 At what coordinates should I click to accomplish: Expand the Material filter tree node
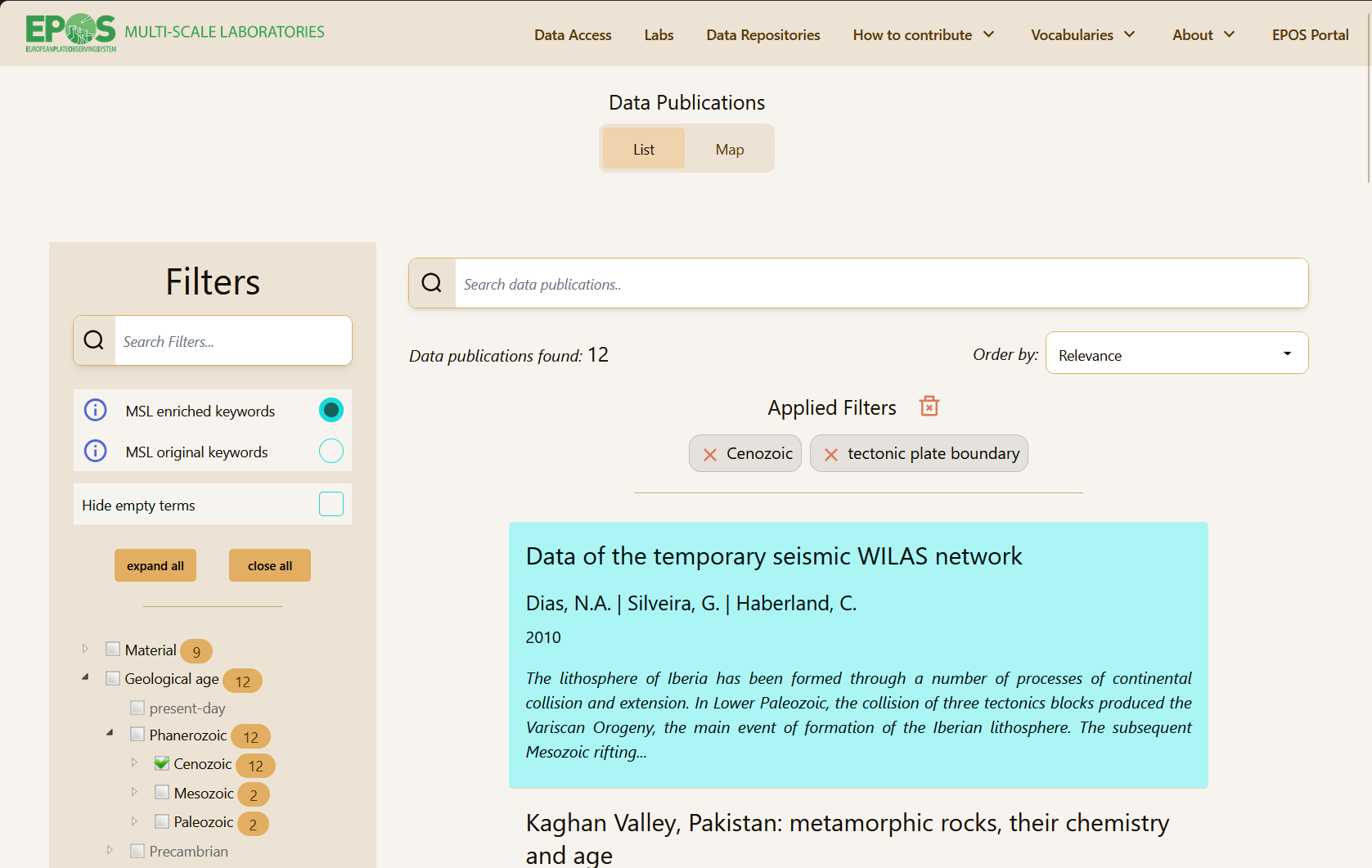pyautogui.click(x=85, y=649)
